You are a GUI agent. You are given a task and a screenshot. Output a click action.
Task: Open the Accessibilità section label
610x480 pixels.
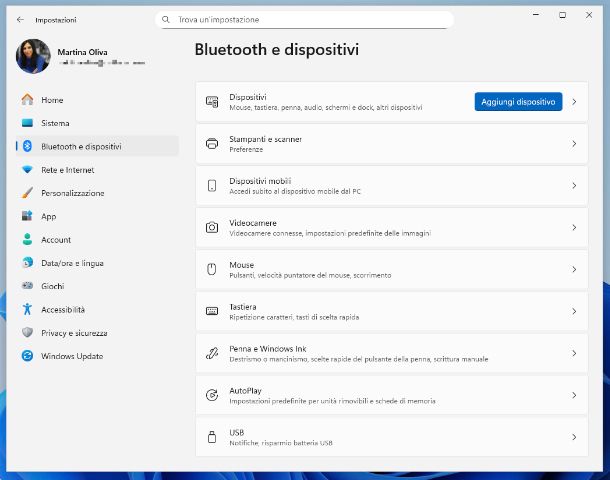click(63, 309)
